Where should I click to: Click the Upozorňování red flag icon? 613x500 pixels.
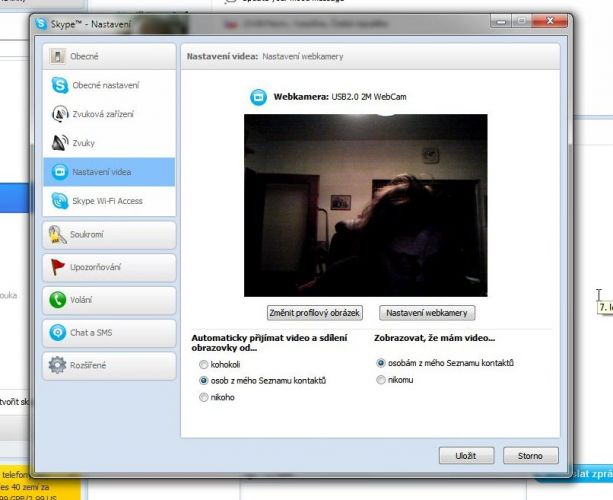click(57, 267)
